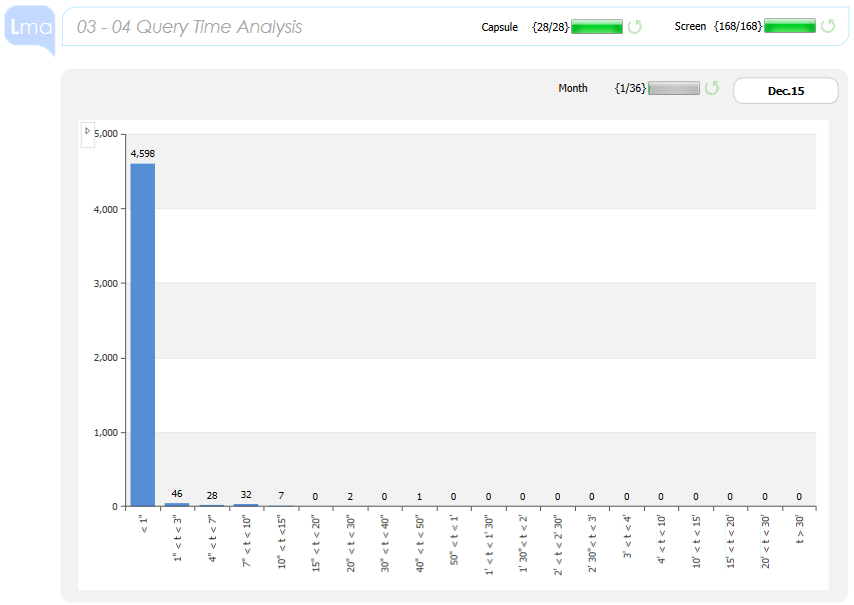The width and height of the screenshot is (854, 605).
Task: Click the Capsule {28/28} counter text
Action: [x=551, y=27]
